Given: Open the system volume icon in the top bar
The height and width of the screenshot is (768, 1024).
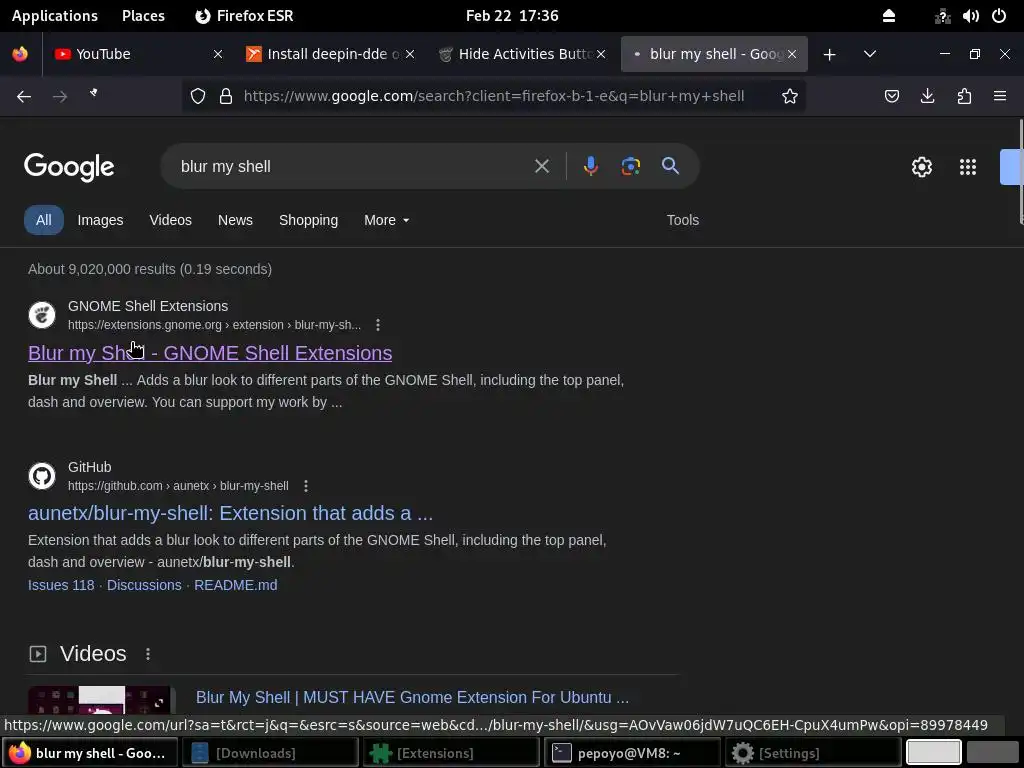Looking at the screenshot, I should click(970, 16).
